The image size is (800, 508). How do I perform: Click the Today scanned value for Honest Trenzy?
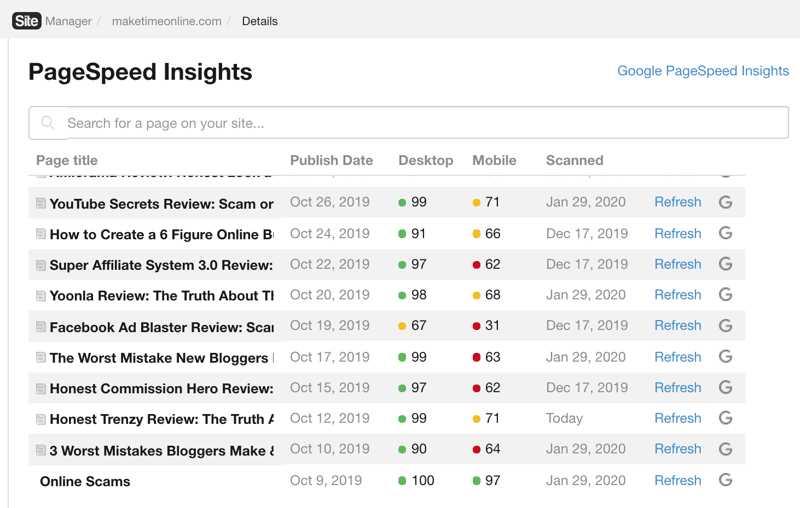coord(564,418)
